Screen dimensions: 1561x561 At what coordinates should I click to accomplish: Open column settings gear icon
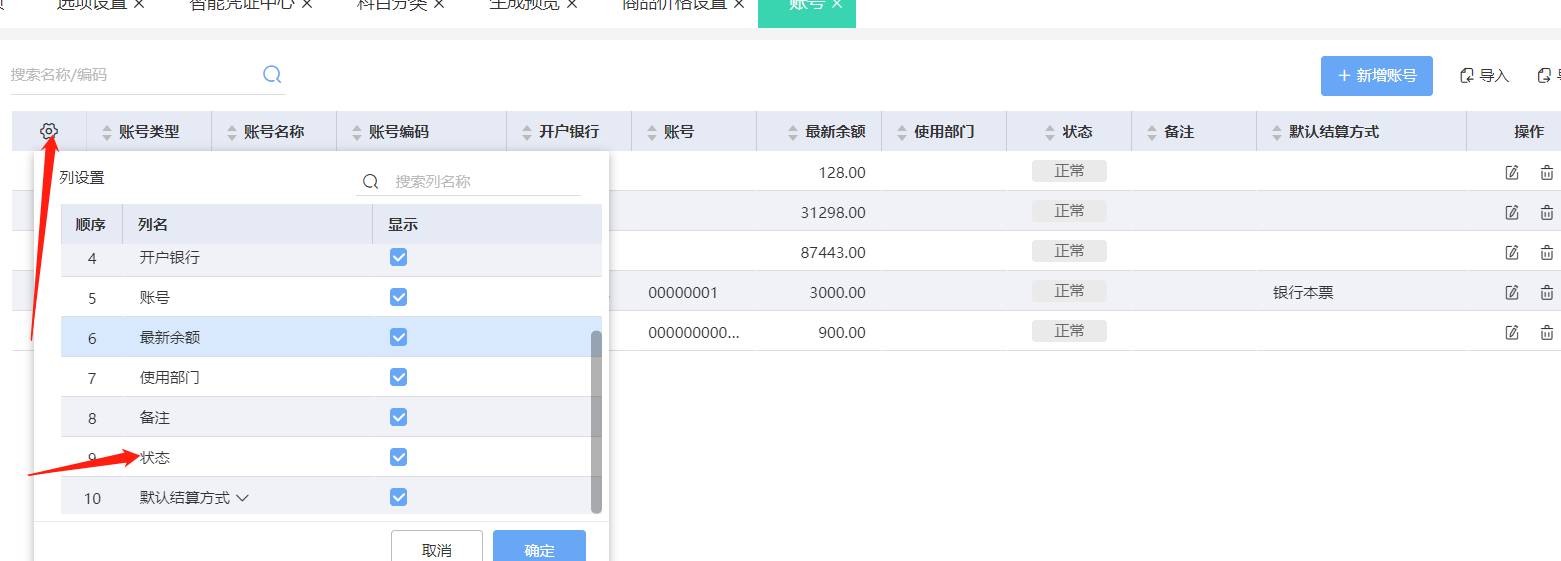49,131
